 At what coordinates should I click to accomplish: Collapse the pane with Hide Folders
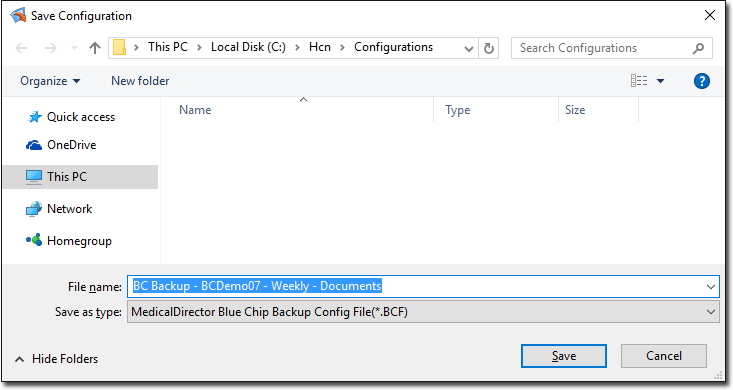[57, 359]
